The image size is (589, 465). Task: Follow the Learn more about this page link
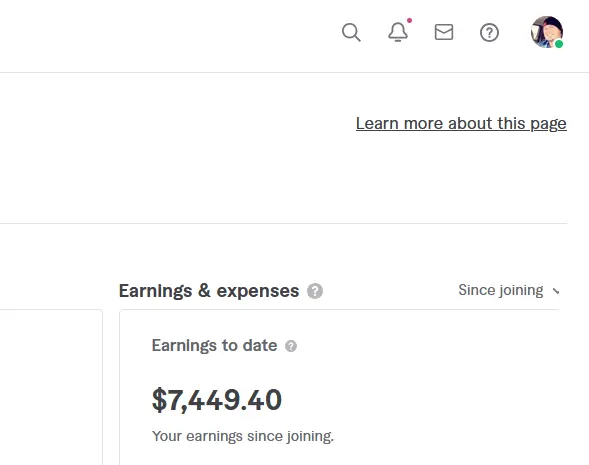(461, 124)
